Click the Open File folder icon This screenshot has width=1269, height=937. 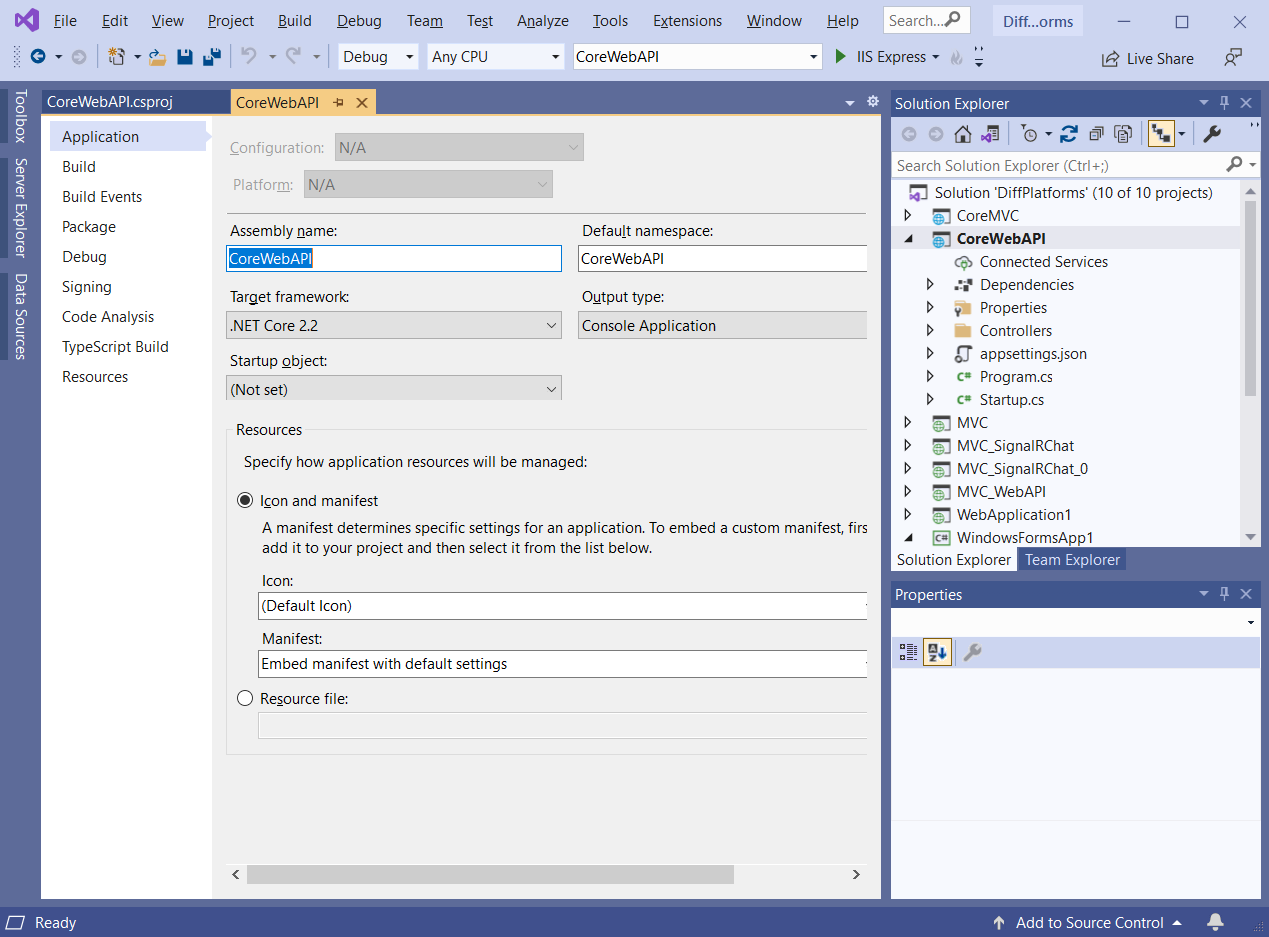click(158, 57)
